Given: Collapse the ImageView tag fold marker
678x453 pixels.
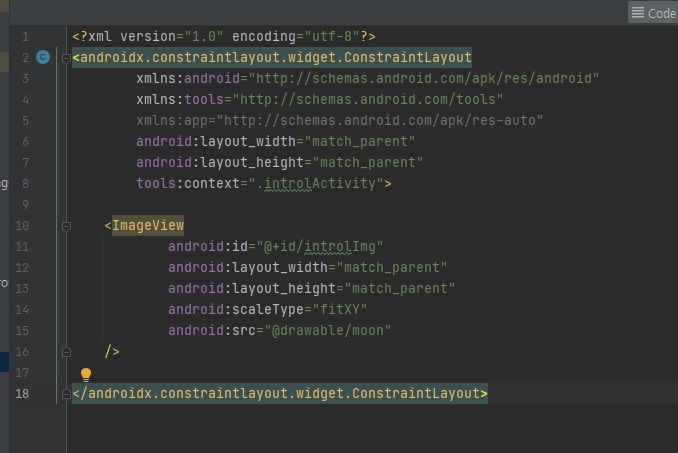Looking at the screenshot, I should pos(66,226).
